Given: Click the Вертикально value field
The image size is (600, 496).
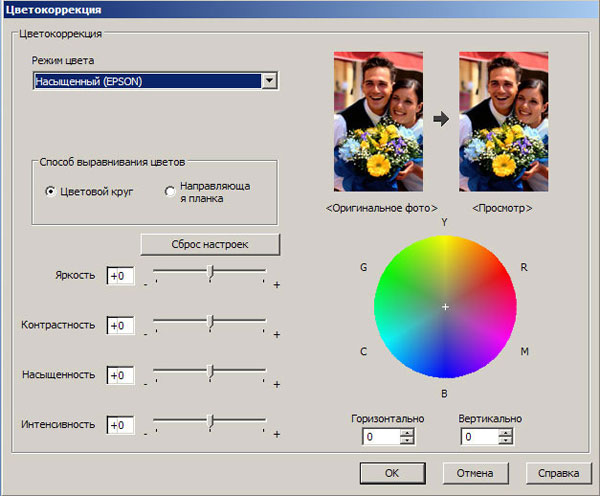Looking at the screenshot, I should pyautogui.click(x=480, y=437).
